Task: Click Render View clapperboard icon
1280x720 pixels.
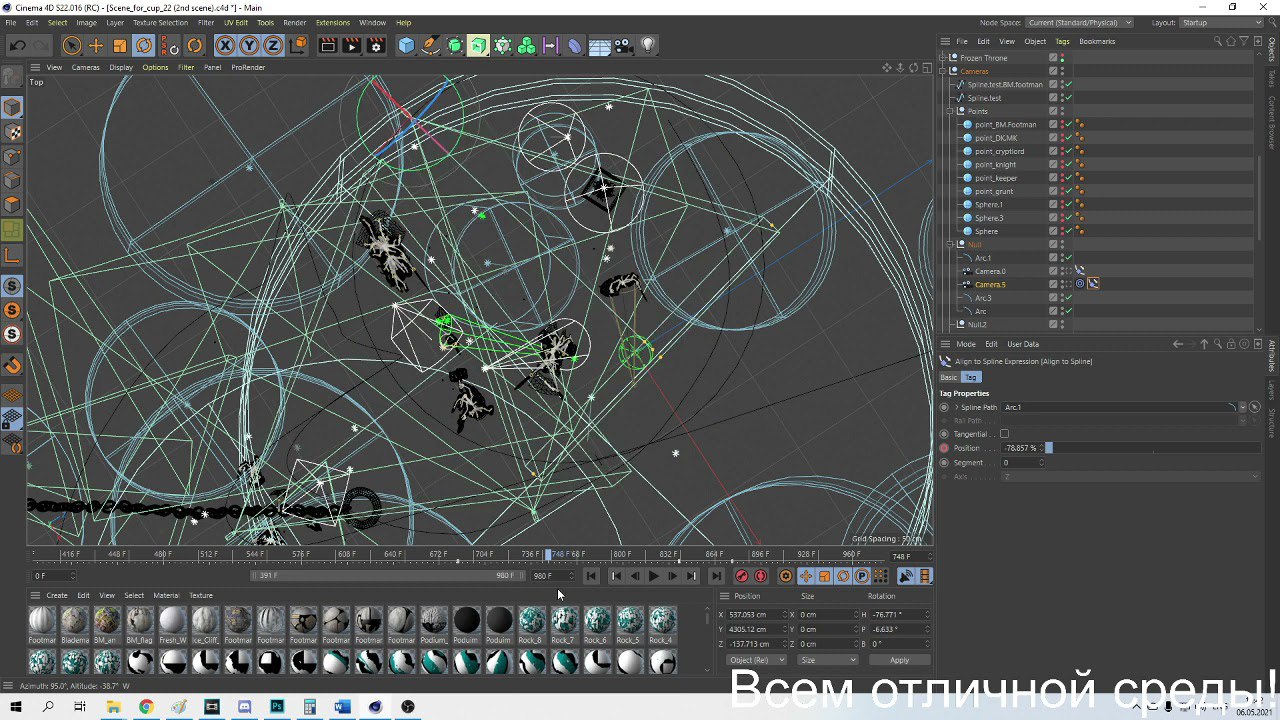Action: click(327, 45)
